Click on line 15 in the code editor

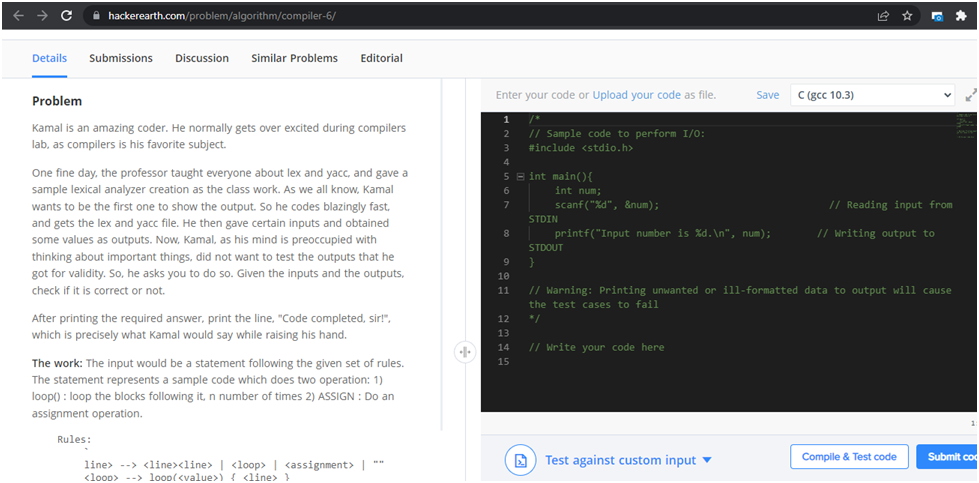point(700,362)
